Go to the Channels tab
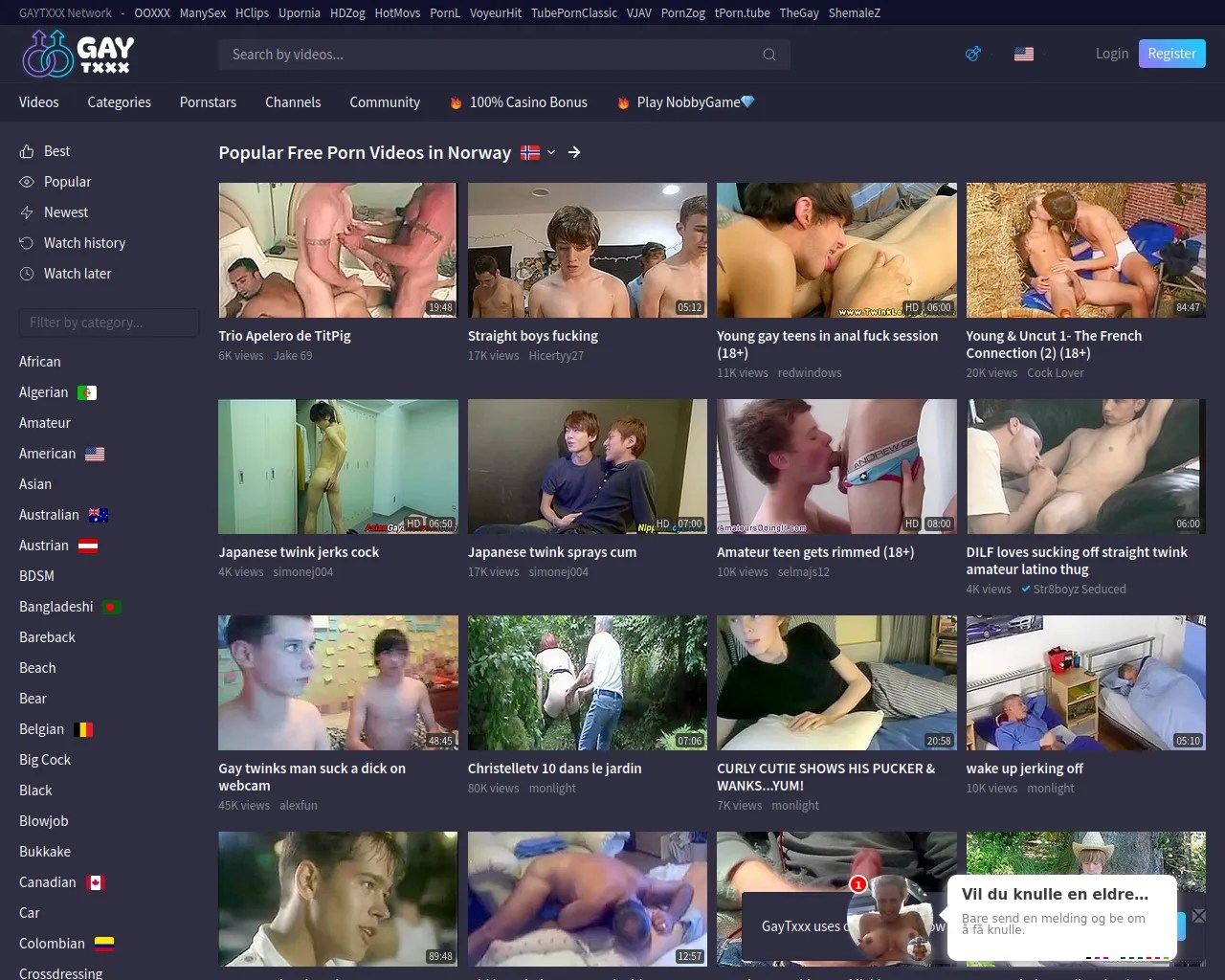Screen dimensions: 1225x980 pyautogui.click(x=293, y=102)
